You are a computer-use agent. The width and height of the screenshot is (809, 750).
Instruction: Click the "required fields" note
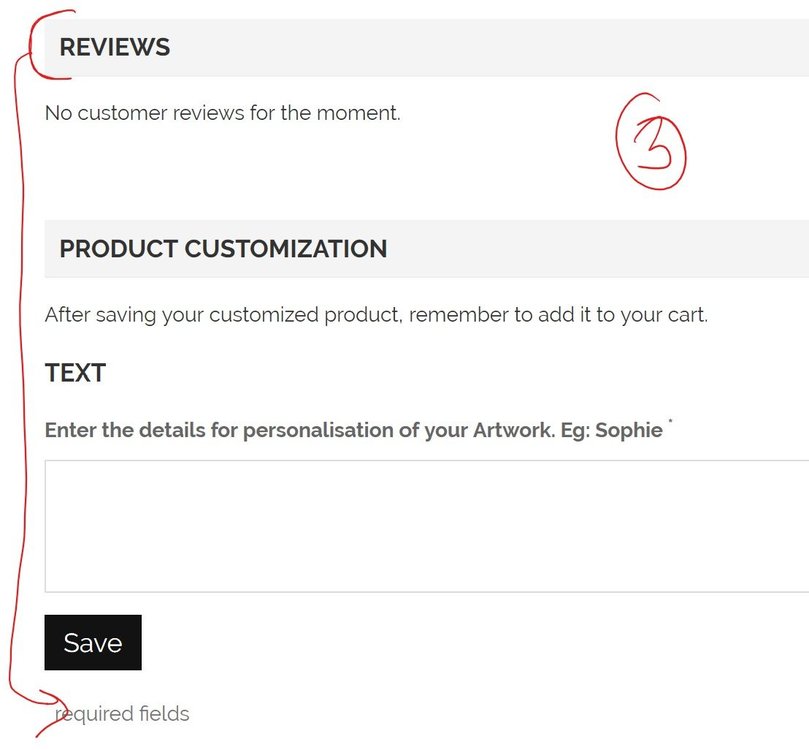[122, 714]
